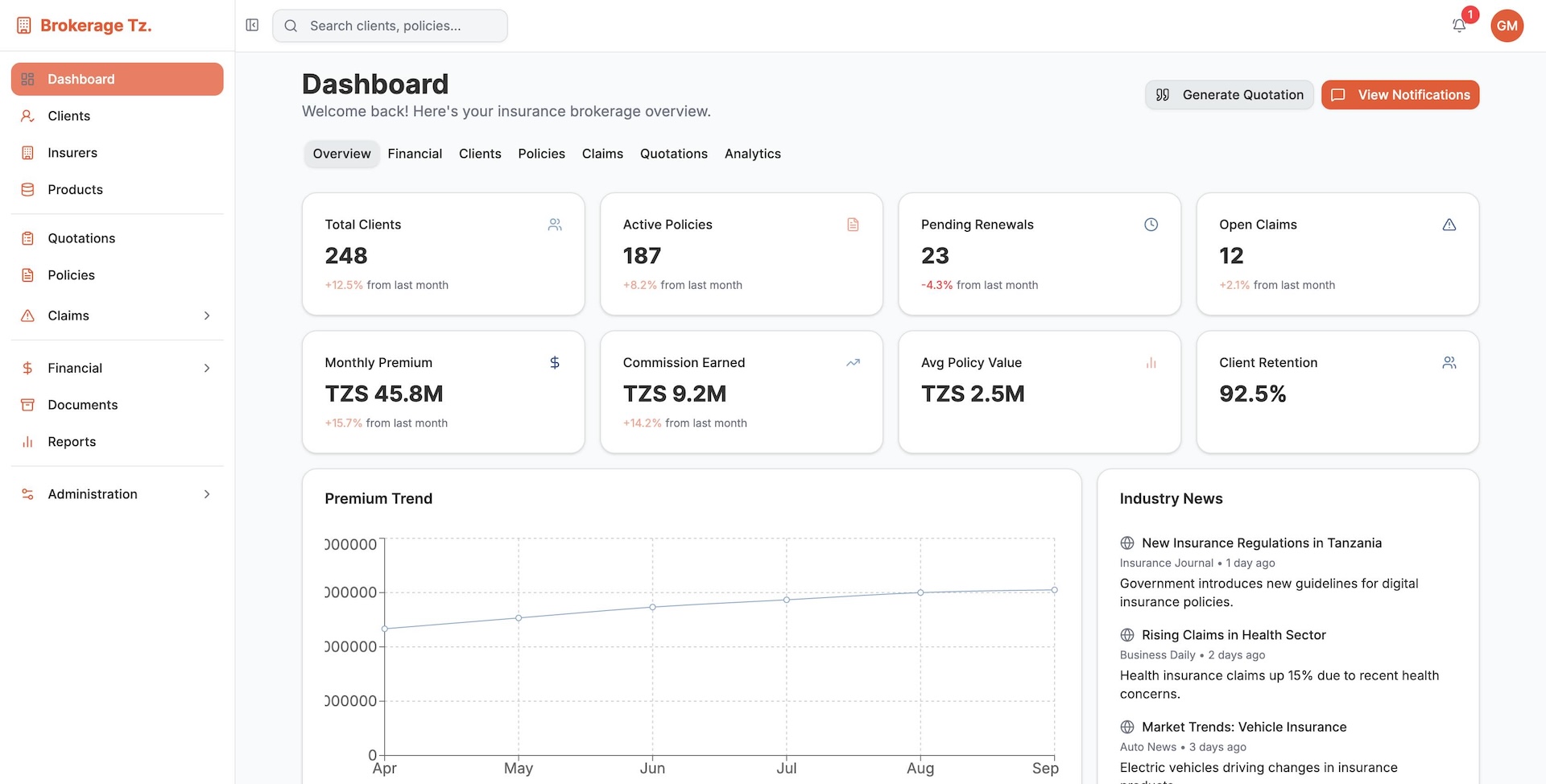This screenshot has width=1546, height=784.
Task: Click the Reports bar chart icon
Action: coord(27,442)
